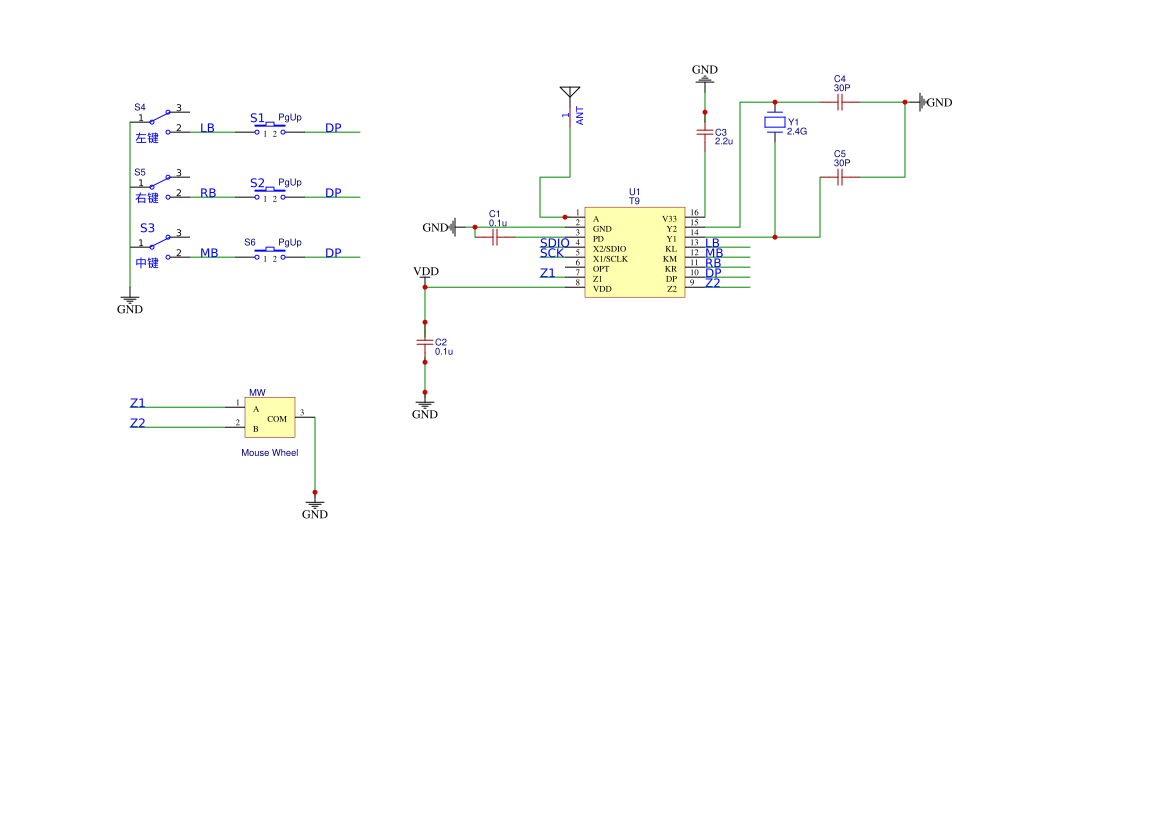This screenshot has width=1169, height=828.
Task: Select capacitor C5 30P
Action: [x=840, y=177]
